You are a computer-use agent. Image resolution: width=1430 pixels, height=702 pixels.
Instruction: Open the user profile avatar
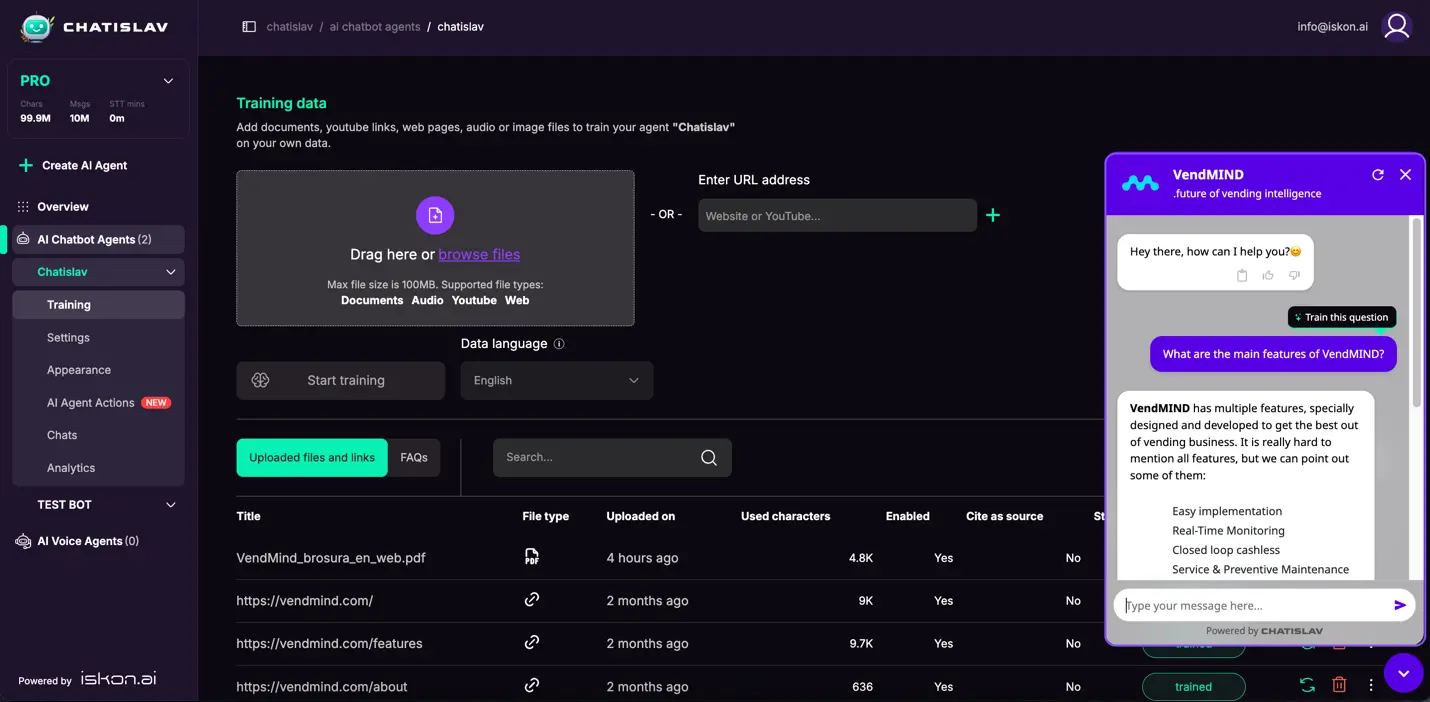coord(1396,27)
